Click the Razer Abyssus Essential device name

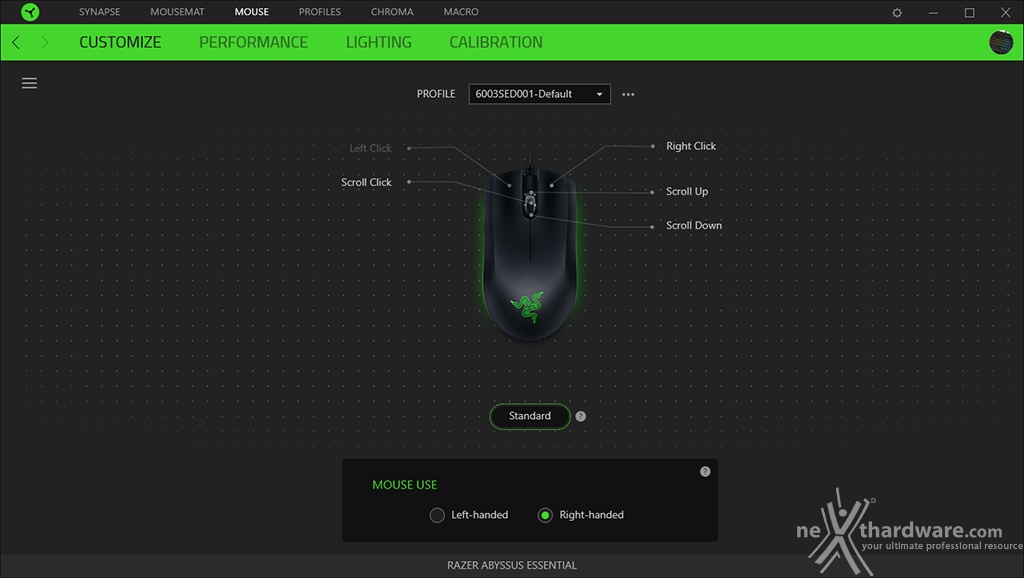512,566
